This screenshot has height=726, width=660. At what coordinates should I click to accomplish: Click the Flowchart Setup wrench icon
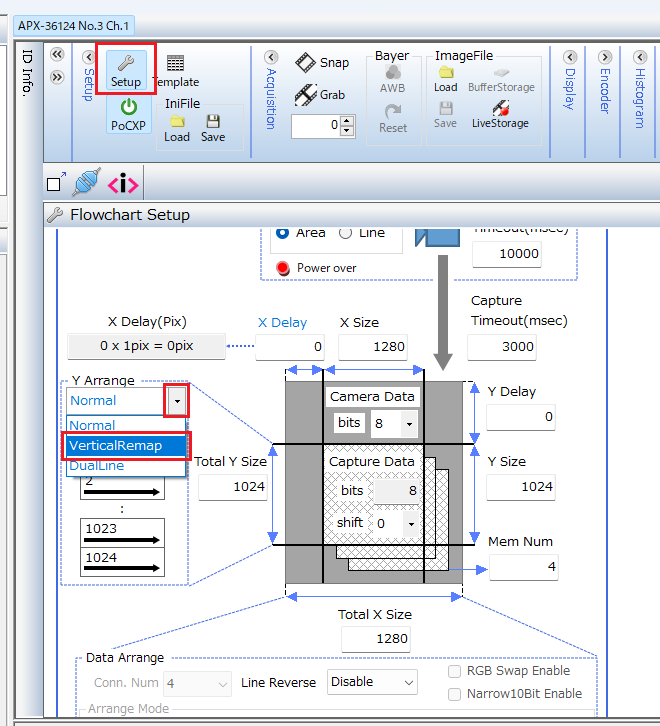(x=56, y=215)
